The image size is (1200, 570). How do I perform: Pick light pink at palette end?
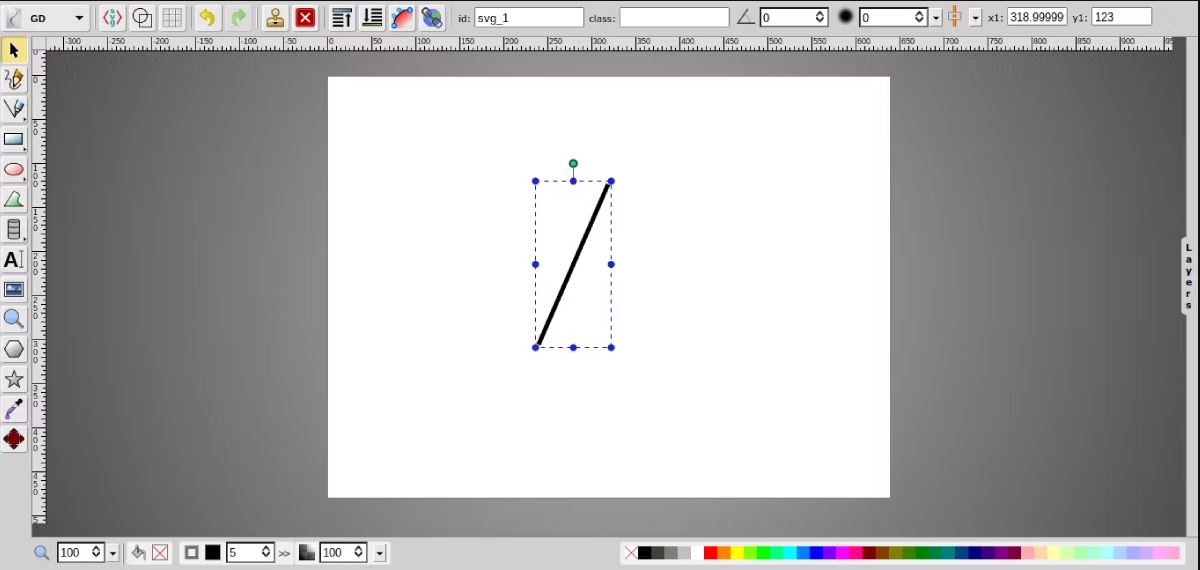pos(1173,552)
